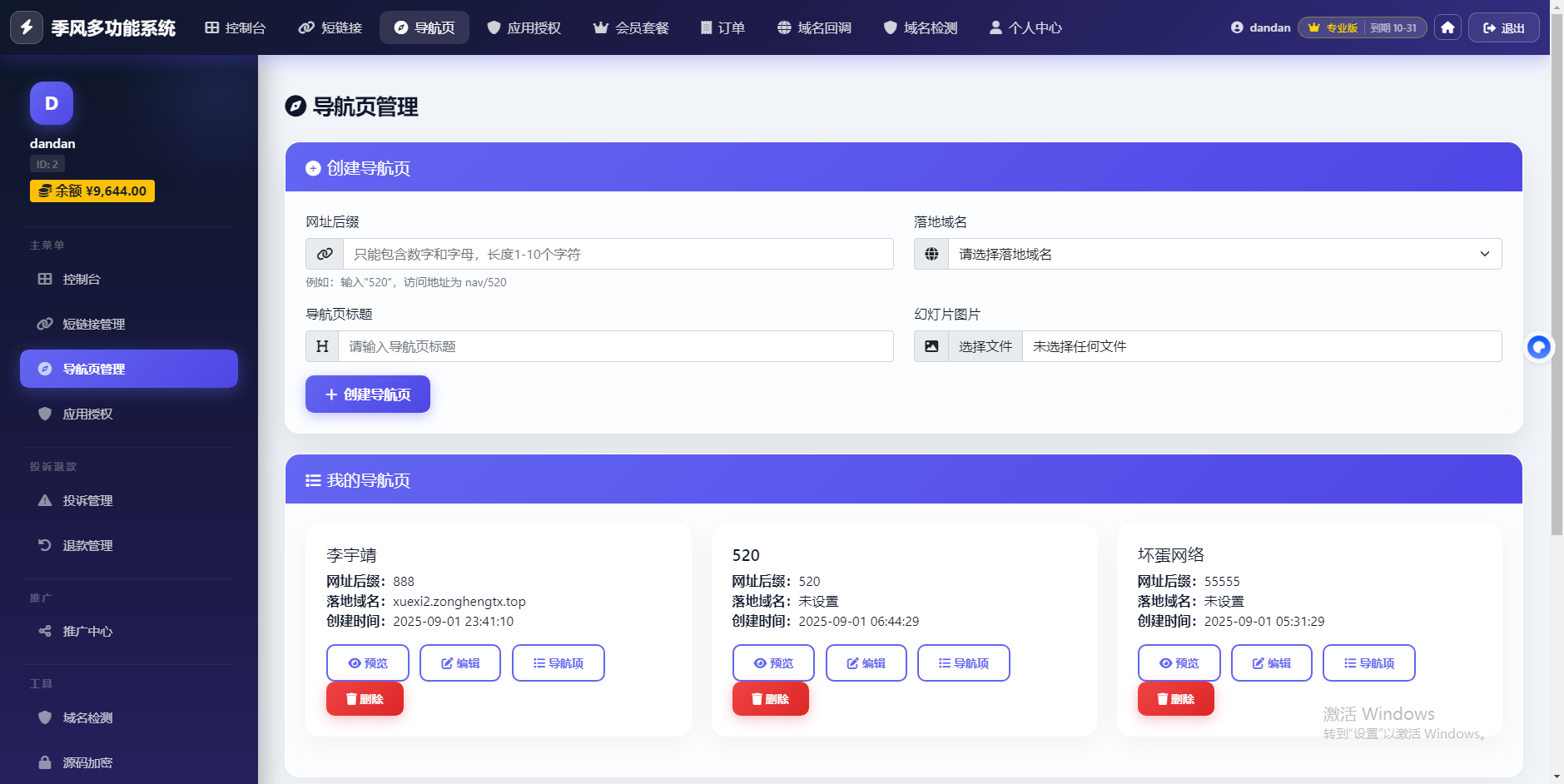Image resolution: width=1564 pixels, height=784 pixels.
Task: Open 退款管理 in the sidebar
Action: click(x=129, y=545)
